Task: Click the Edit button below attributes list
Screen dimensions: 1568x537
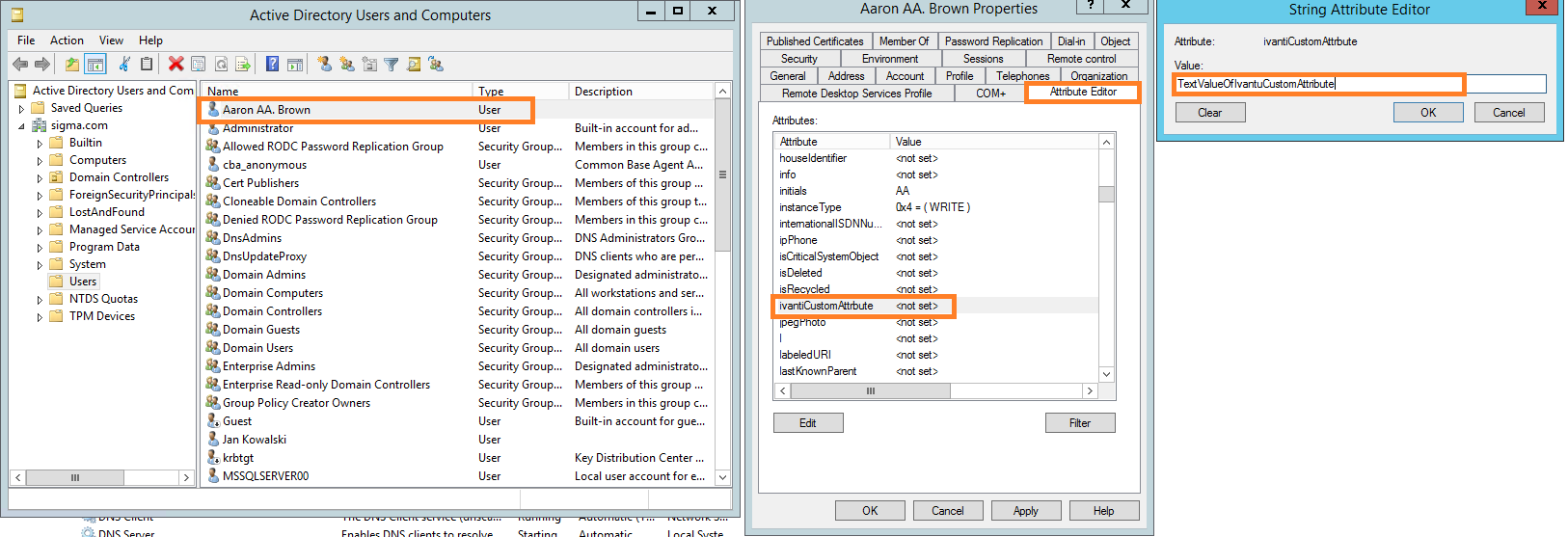Action: click(x=808, y=423)
